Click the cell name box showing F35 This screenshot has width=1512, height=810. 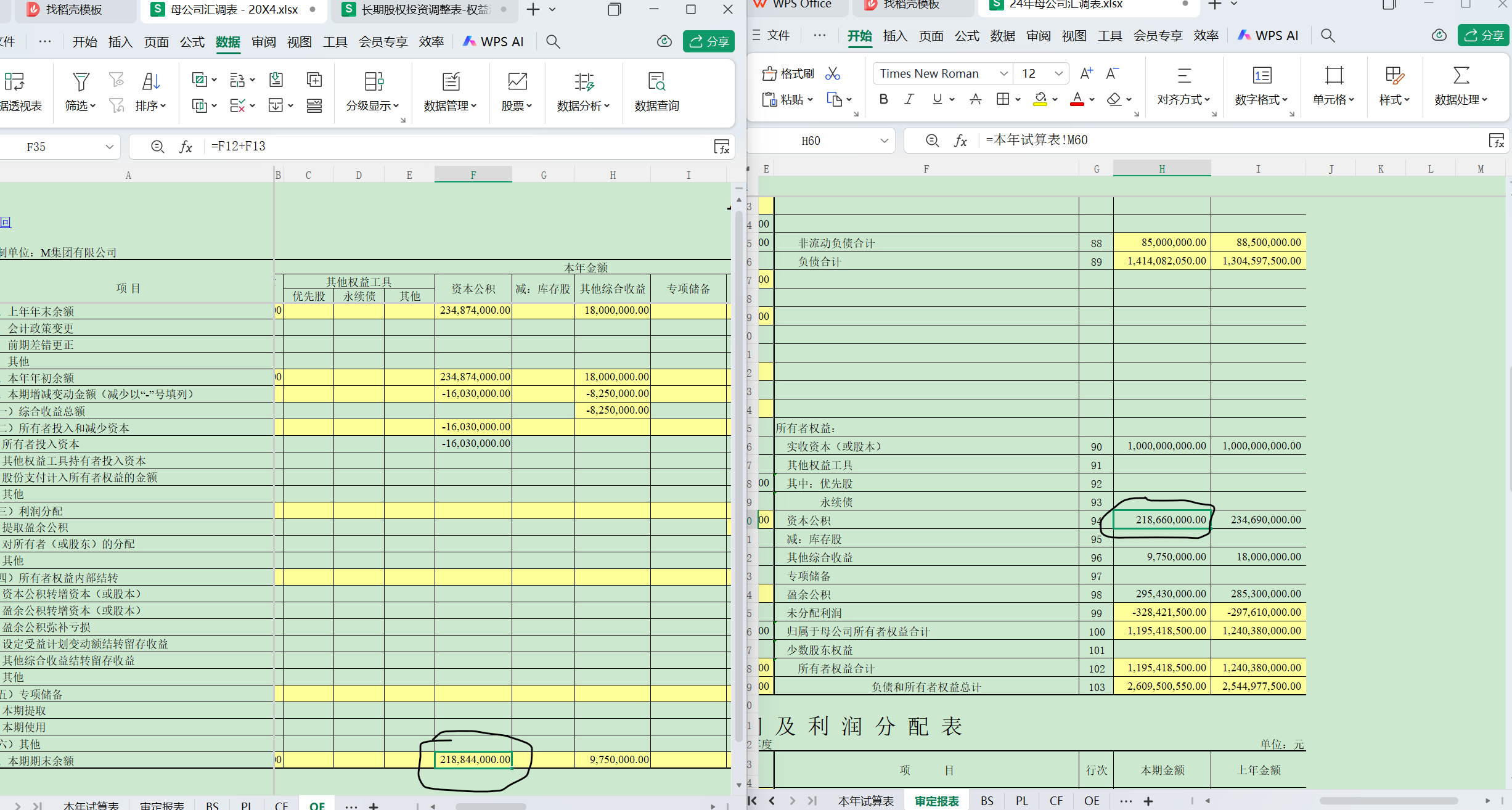click(36, 147)
